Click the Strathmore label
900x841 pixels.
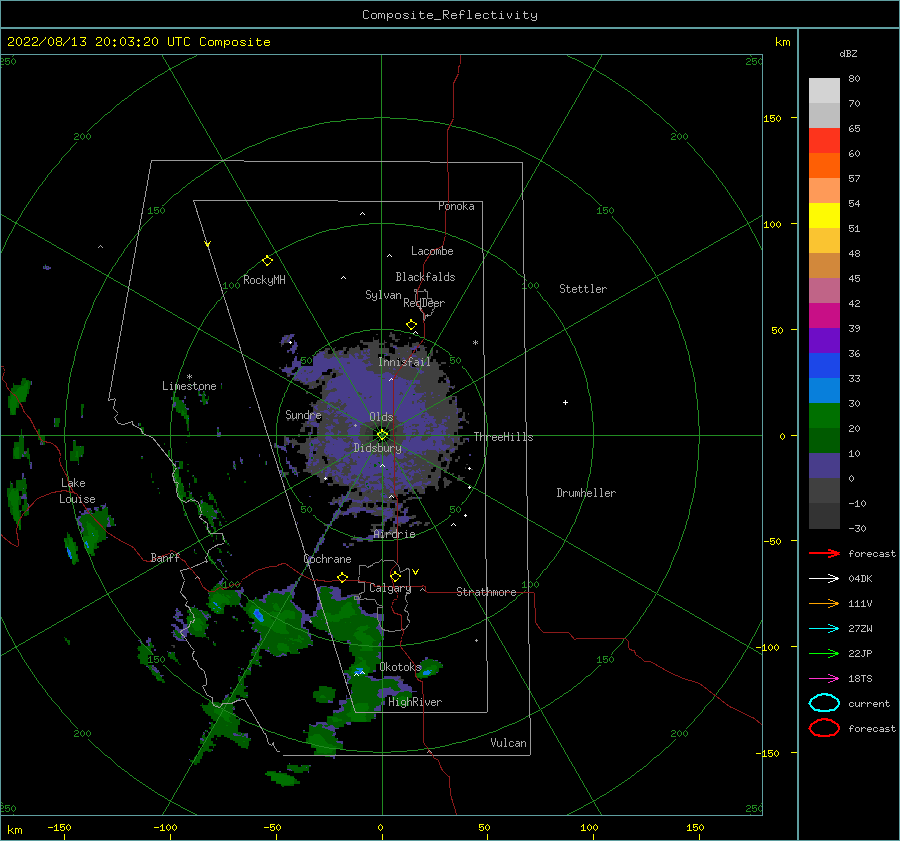tap(486, 592)
